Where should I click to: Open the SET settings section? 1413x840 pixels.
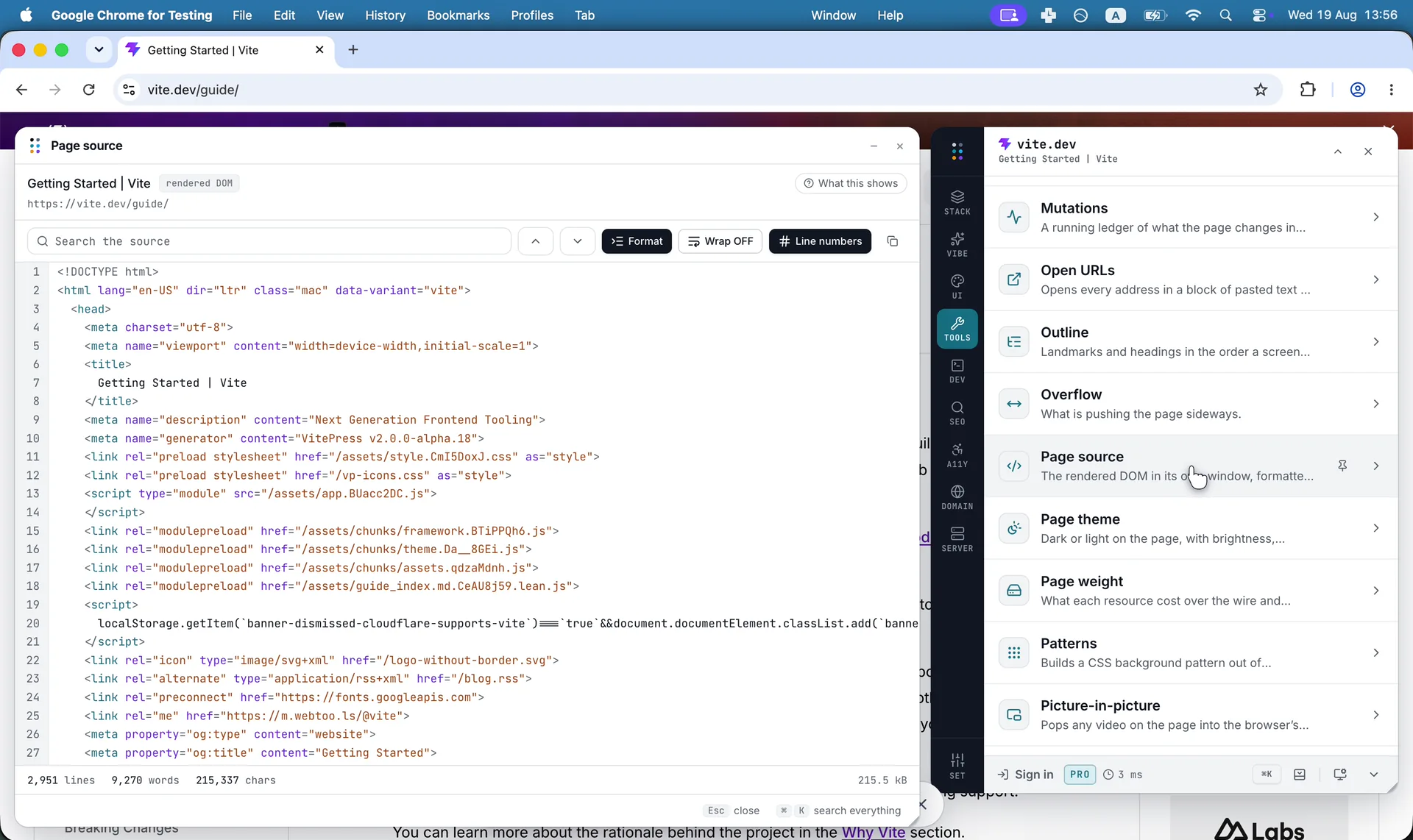coord(957,766)
